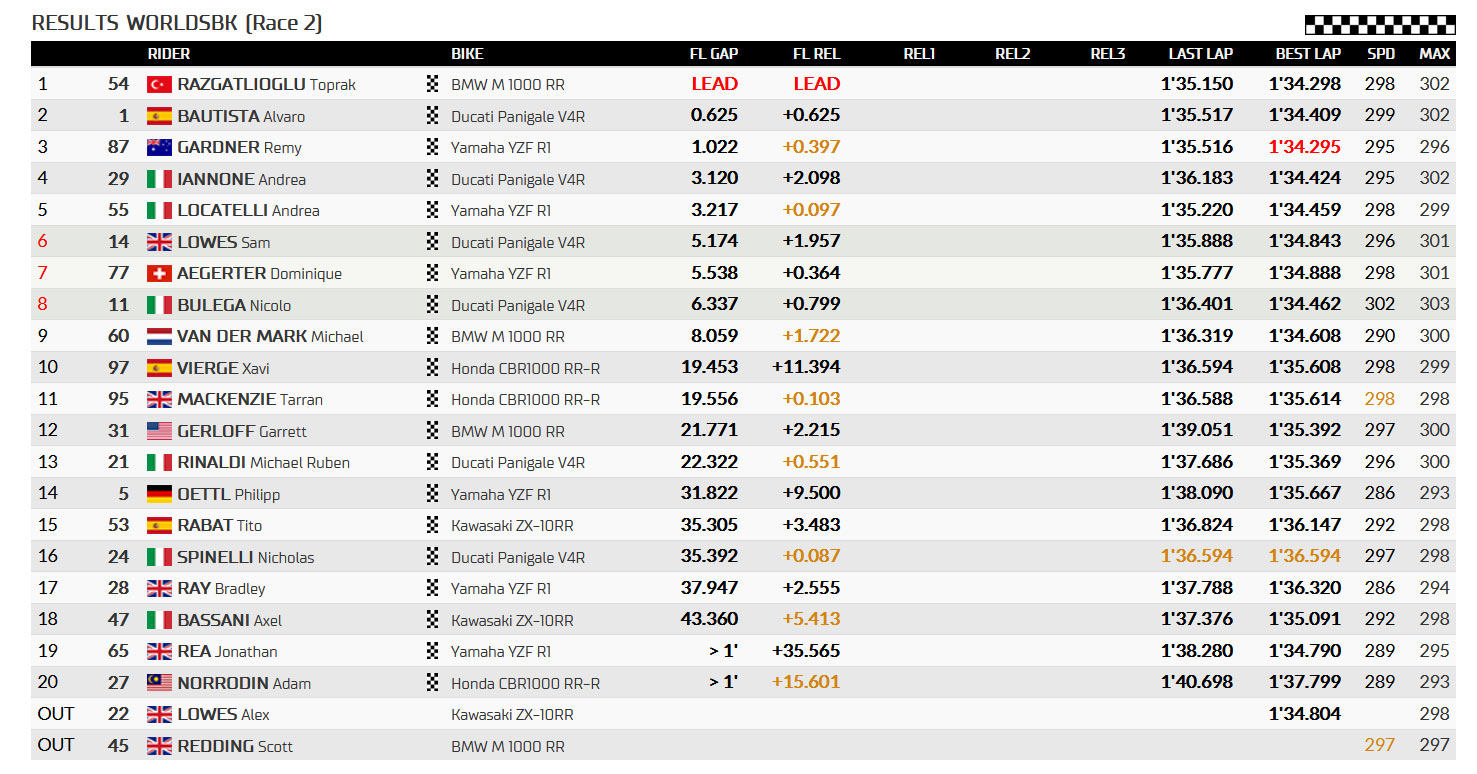
Task: Click the chequered flag icon in Bassani's row
Action: [433, 620]
